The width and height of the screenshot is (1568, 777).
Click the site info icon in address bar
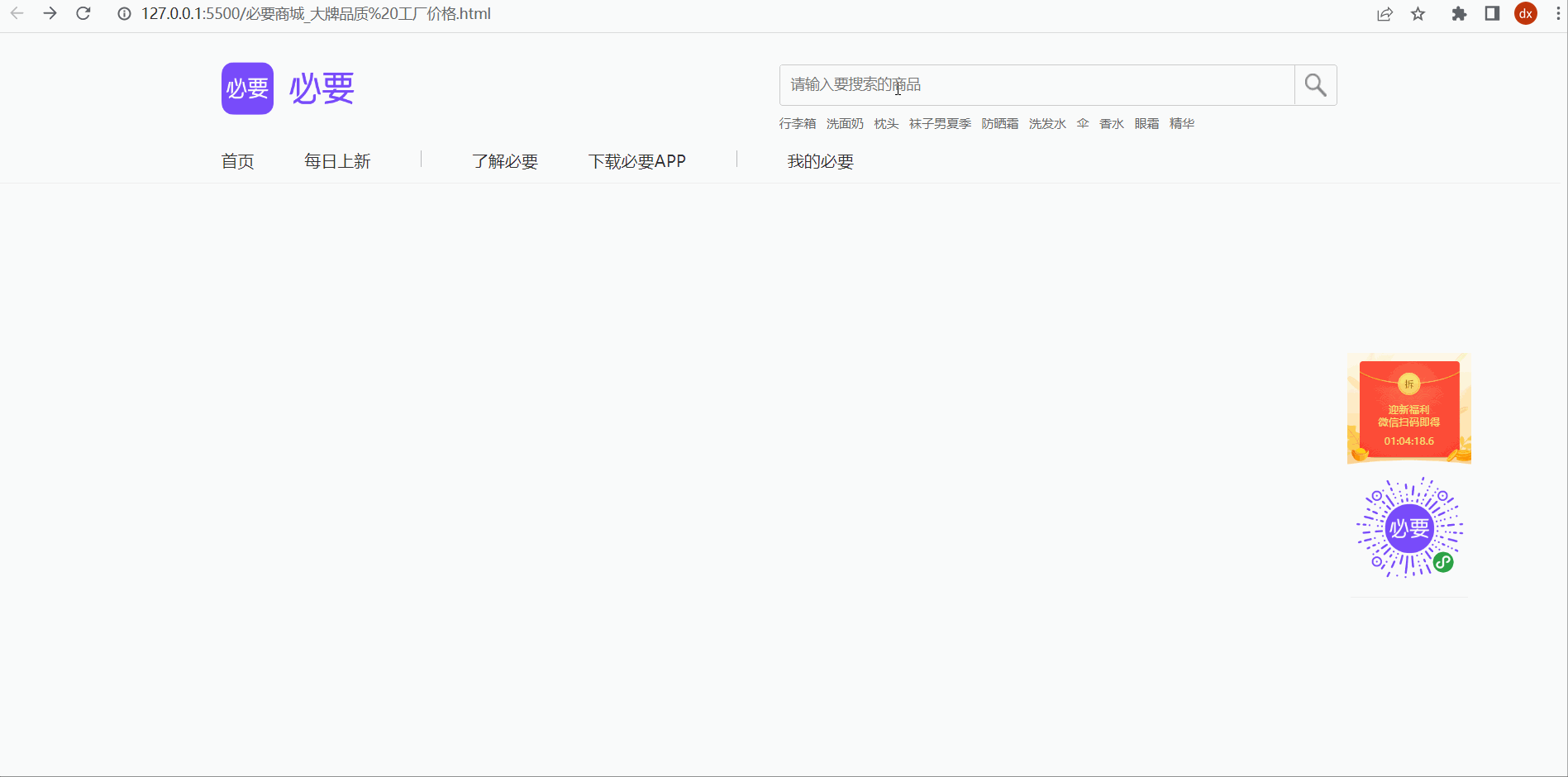tap(124, 14)
